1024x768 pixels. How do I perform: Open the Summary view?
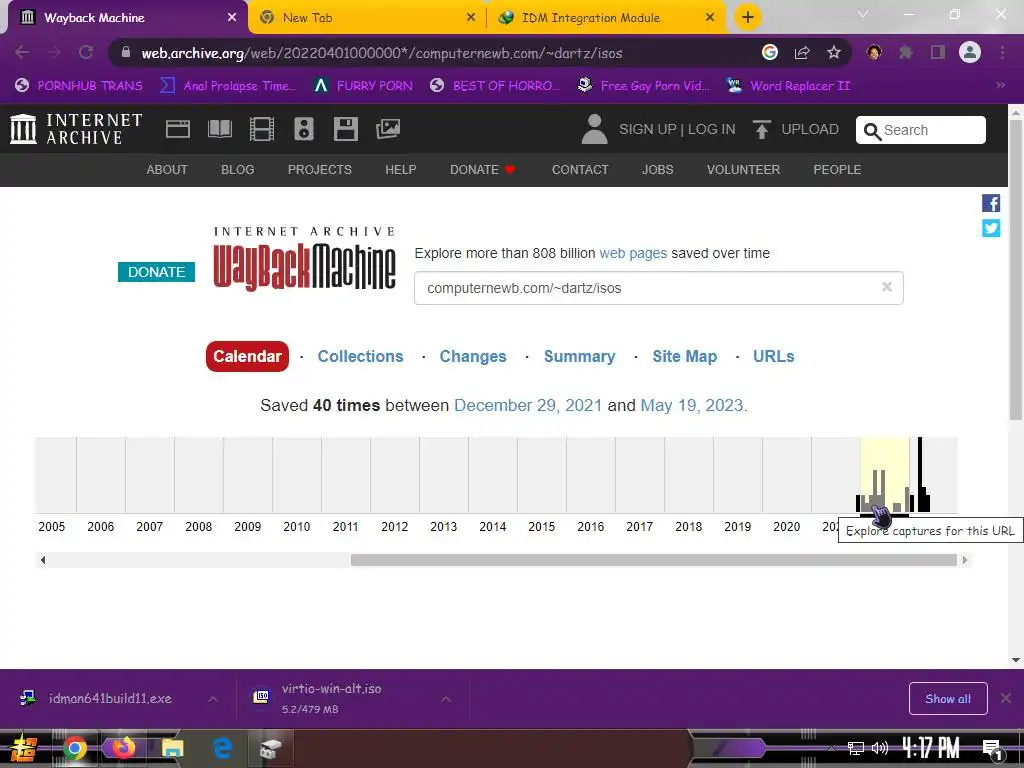(x=579, y=356)
